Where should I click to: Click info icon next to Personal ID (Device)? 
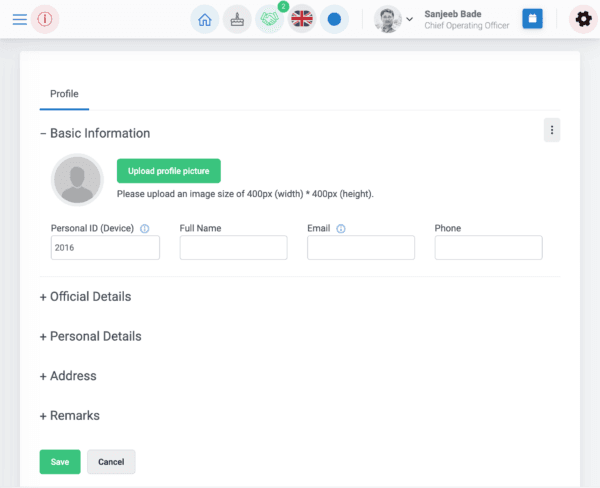click(x=145, y=228)
